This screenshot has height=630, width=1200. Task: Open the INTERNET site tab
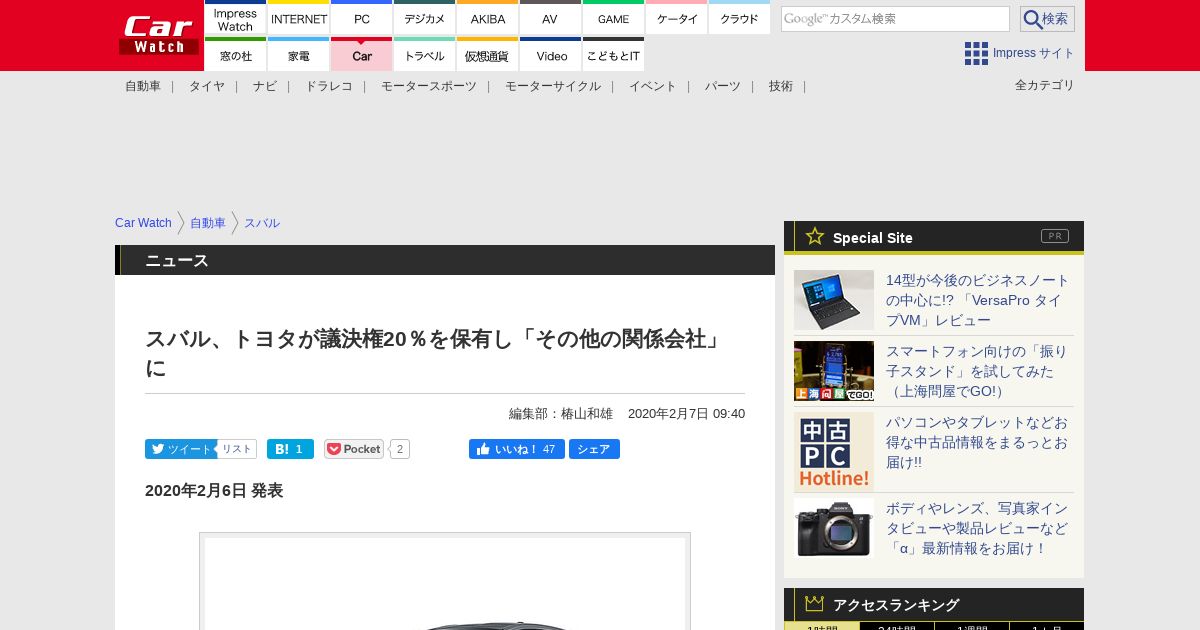[x=299, y=18]
